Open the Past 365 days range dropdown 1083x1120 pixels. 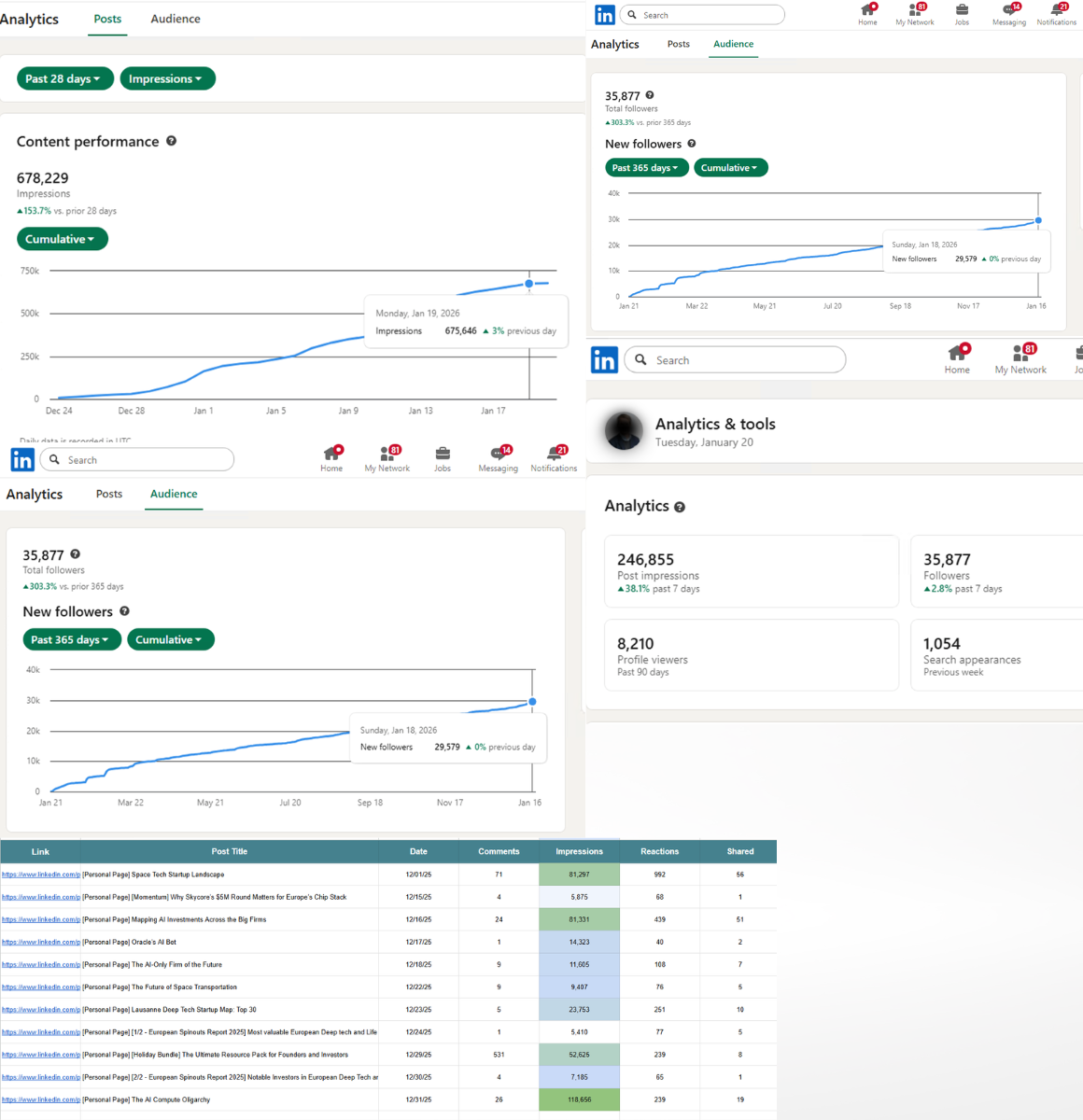point(72,639)
